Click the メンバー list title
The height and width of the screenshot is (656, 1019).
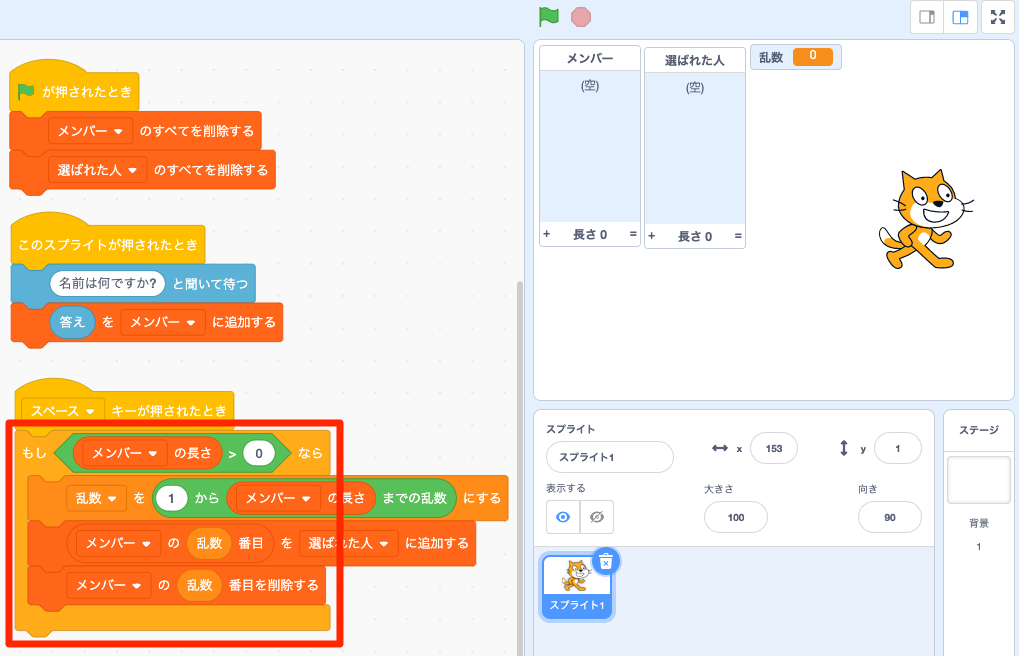tap(589, 59)
